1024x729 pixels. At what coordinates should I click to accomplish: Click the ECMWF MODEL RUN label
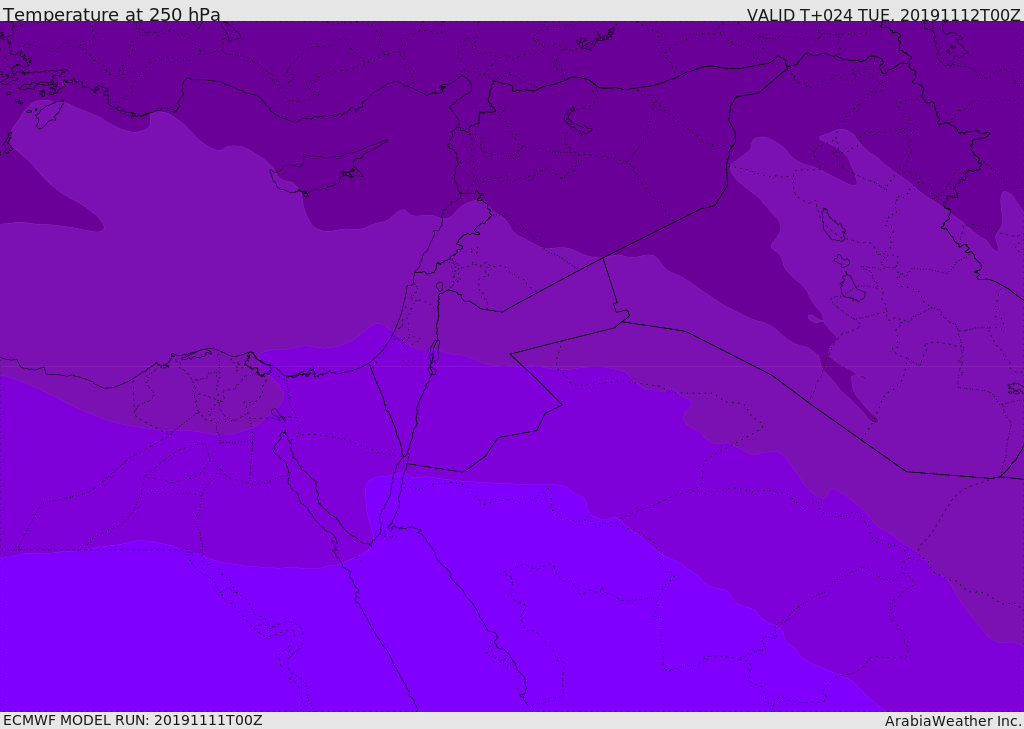132,720
